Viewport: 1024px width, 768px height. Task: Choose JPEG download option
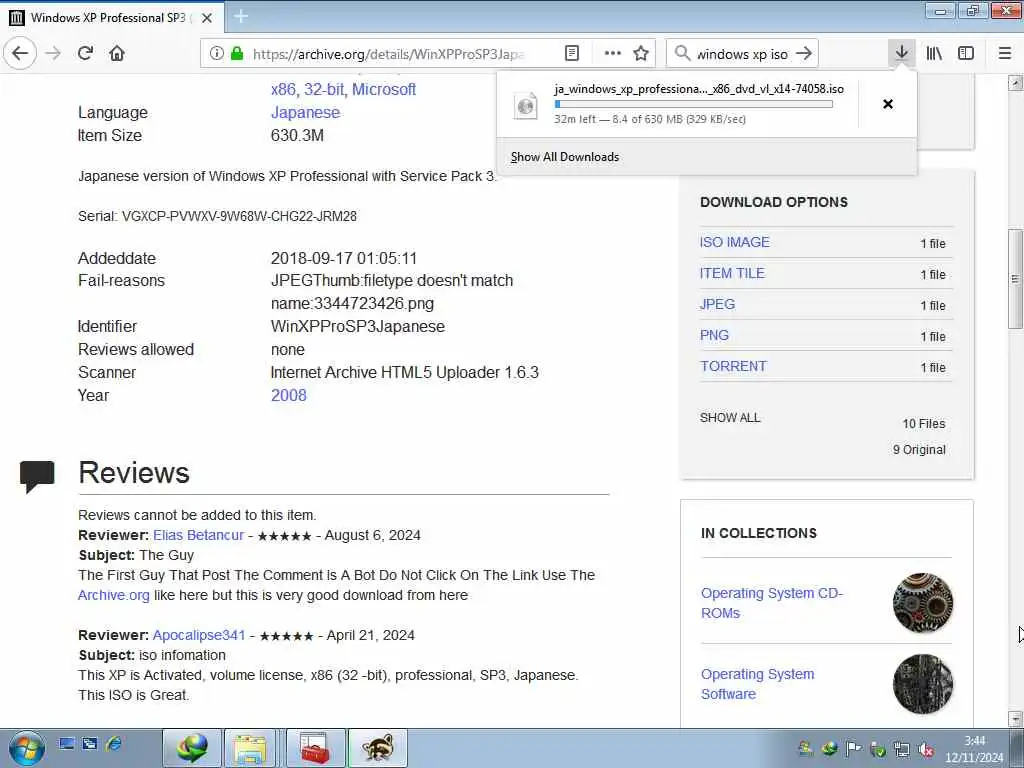point(717,304)
